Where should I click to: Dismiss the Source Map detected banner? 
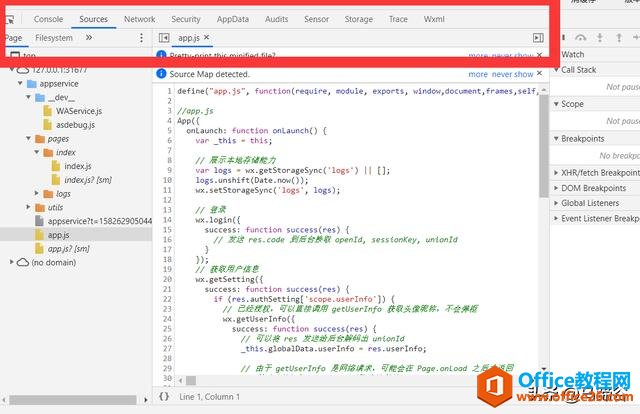point(540,73)
